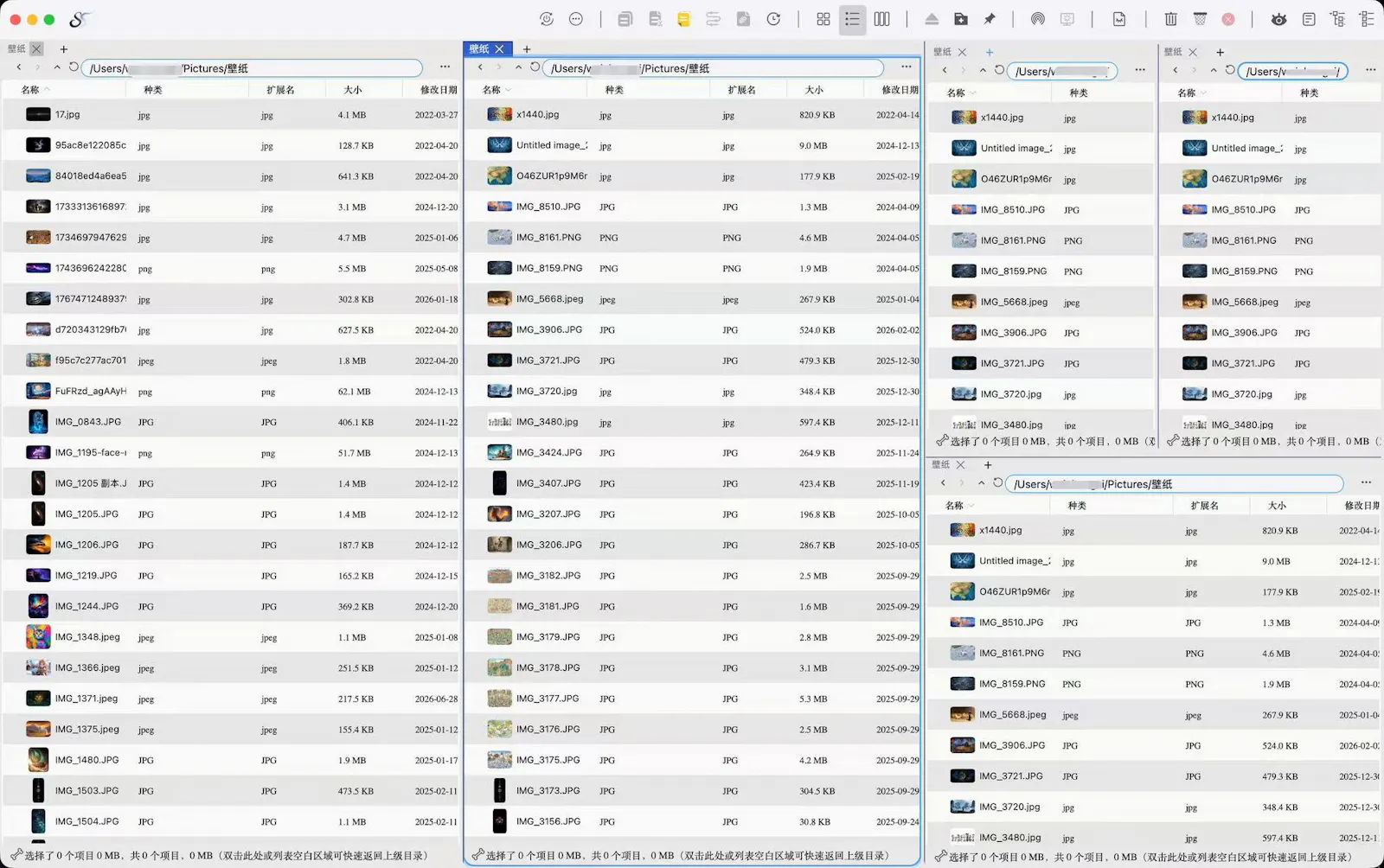Create a new folder via toolbar icon
Viewport: 1384px width, 868px height.
click(x=960, y=19)
